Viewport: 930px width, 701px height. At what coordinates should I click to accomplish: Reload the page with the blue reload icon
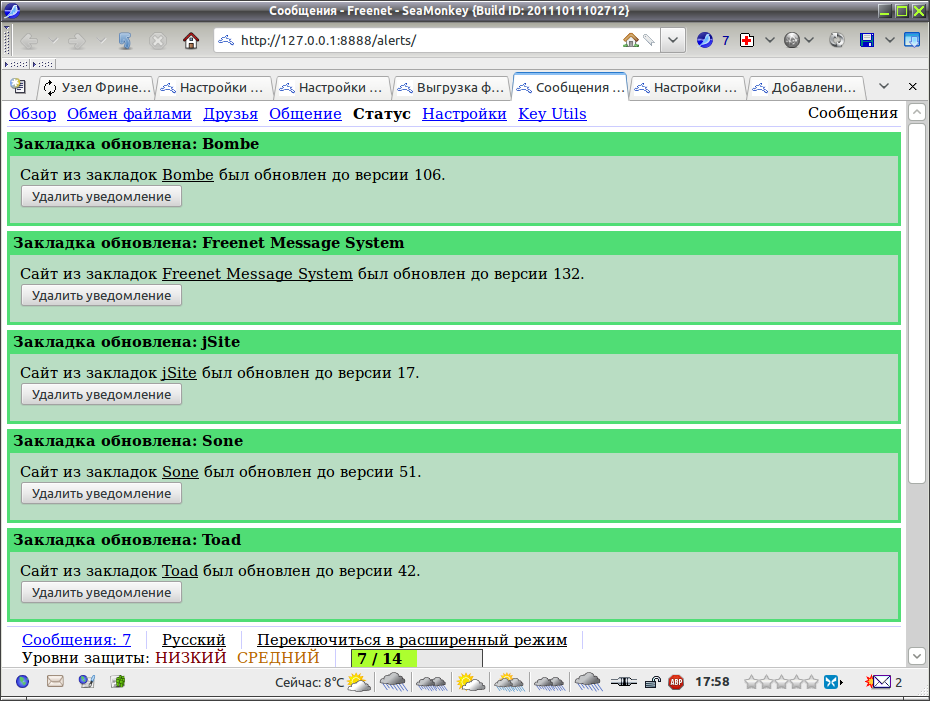125,40
